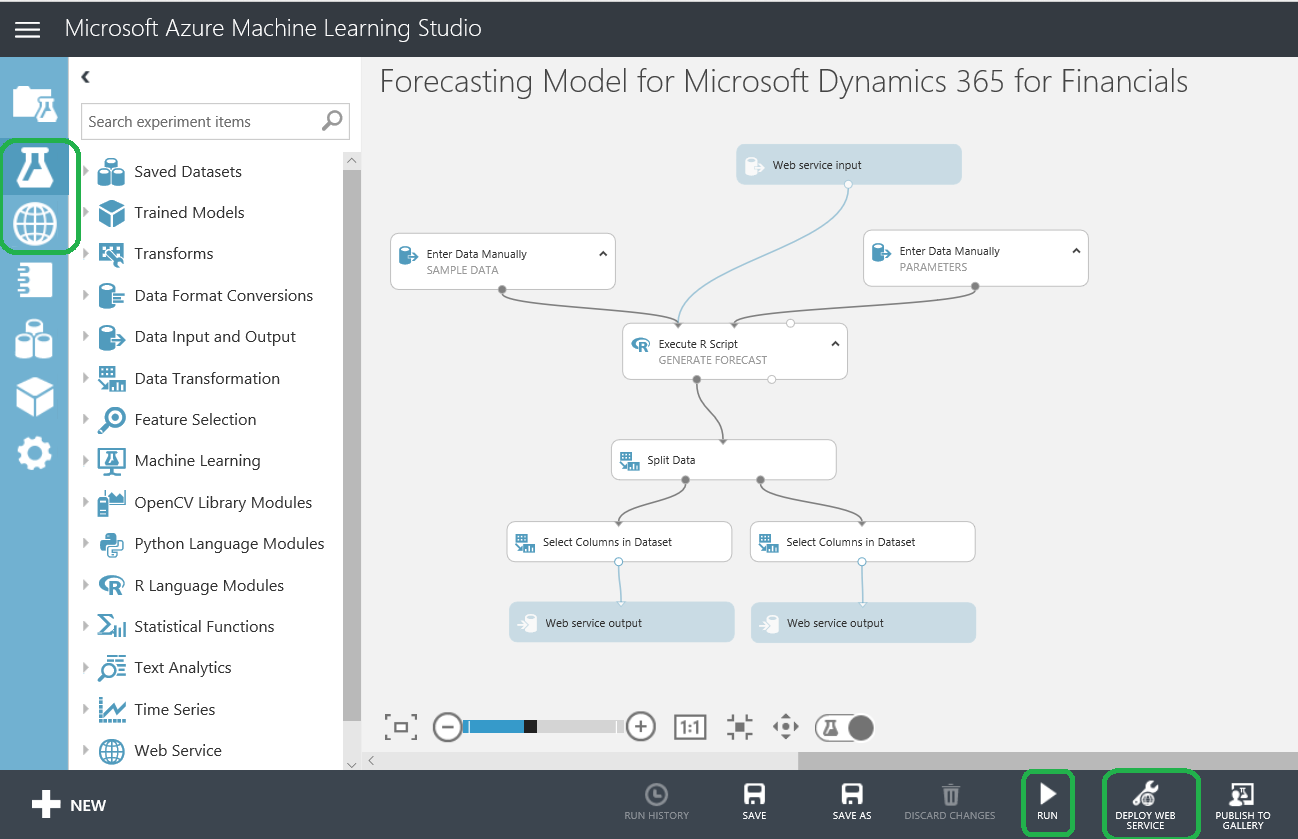Open the hamburger navigation menu
Image resolution: width=1298 pixels, height=839 pixels.
tap(28, 29)
